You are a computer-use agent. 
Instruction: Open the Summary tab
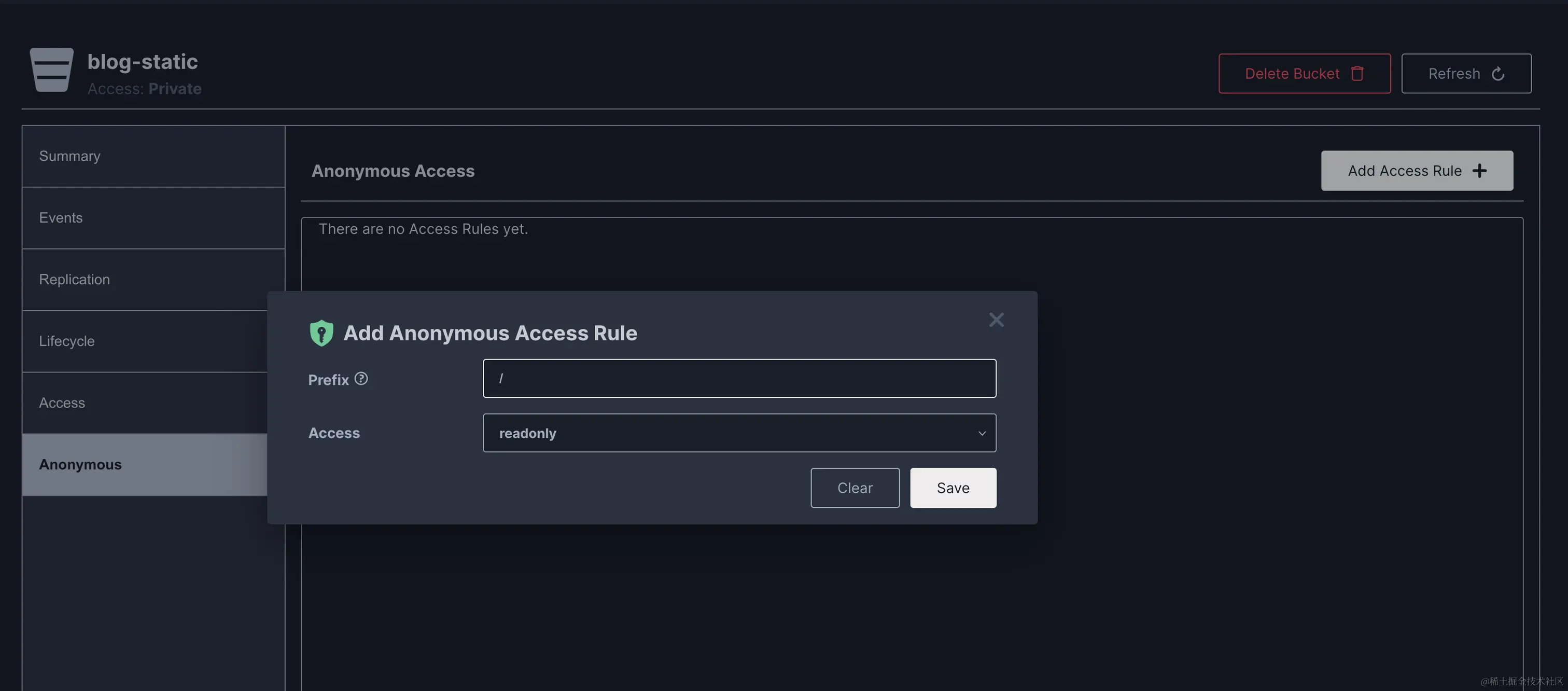pos(153,157)
